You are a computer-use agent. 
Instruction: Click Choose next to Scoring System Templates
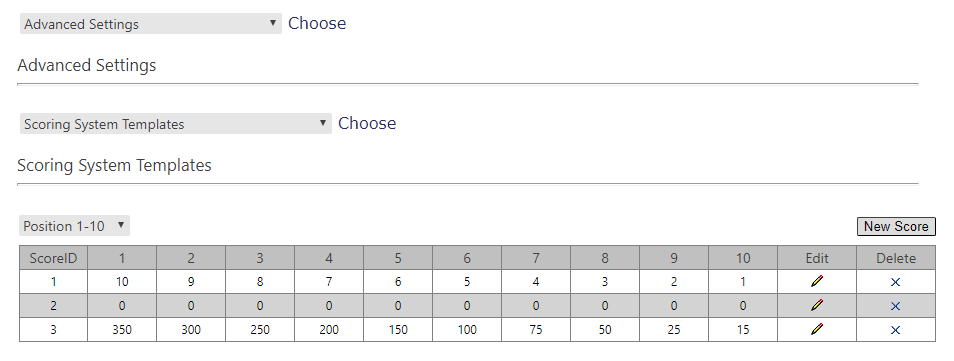pyautogui.click(x=367, y=123)
